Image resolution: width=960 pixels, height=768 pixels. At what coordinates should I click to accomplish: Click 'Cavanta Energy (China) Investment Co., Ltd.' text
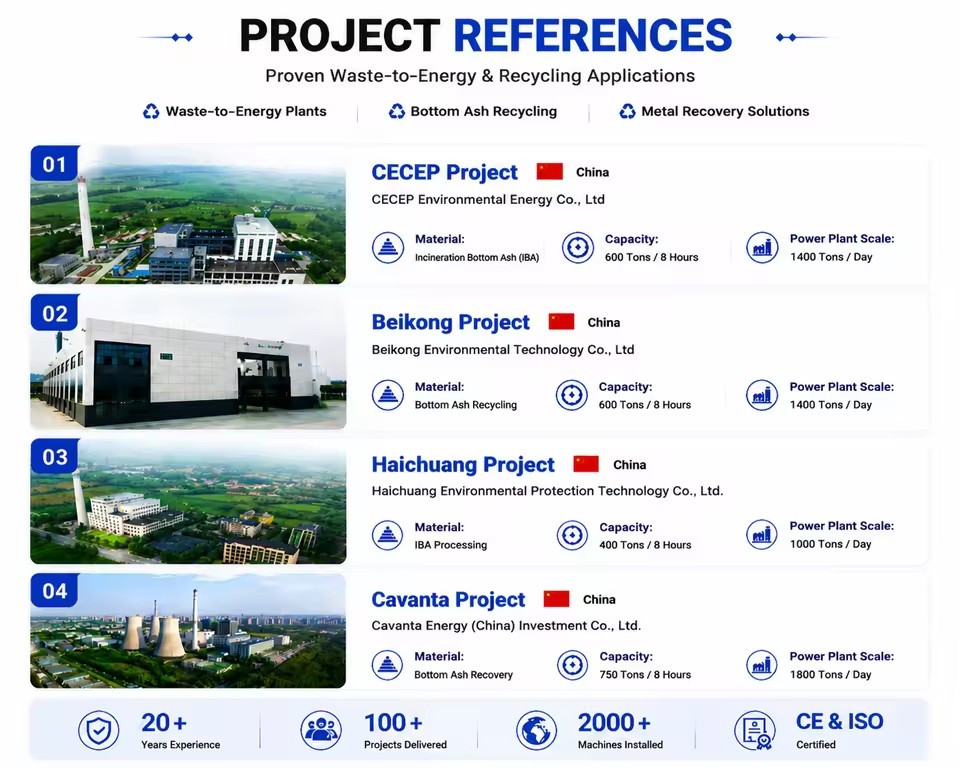tap(506, 626)
